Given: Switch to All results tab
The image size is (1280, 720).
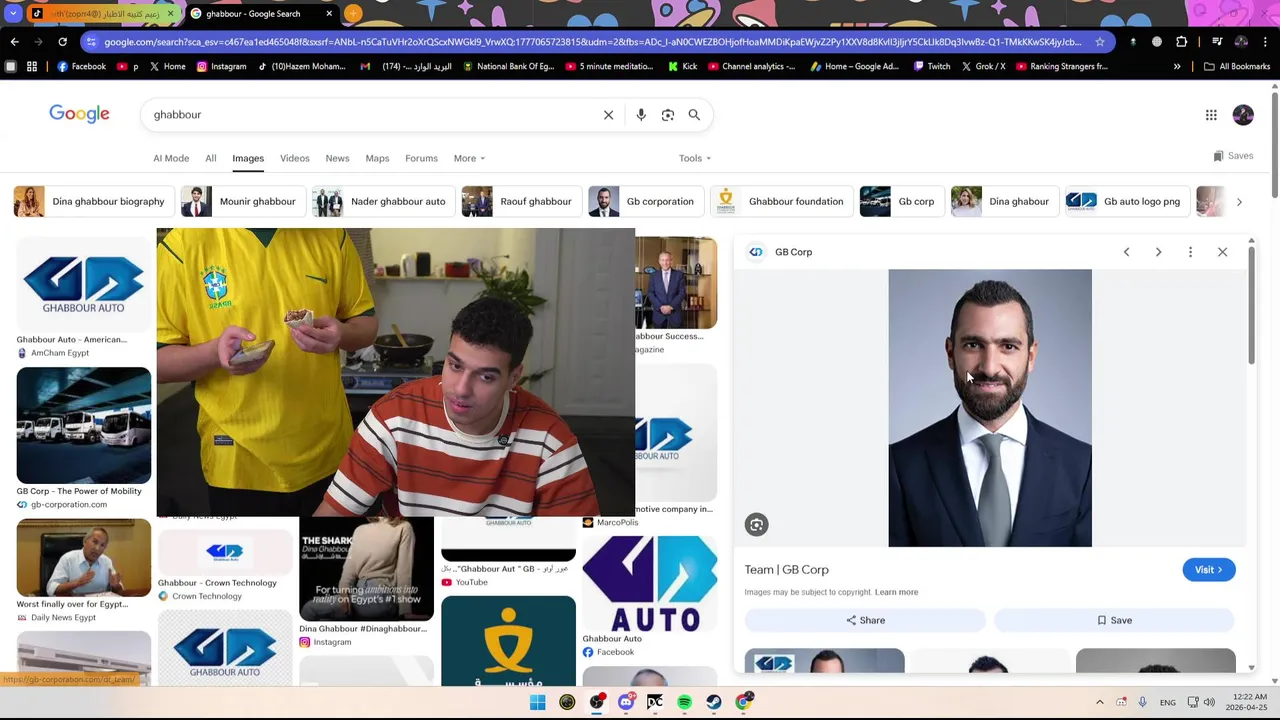Looking at the screenshot, I should [x=210, y=158].
